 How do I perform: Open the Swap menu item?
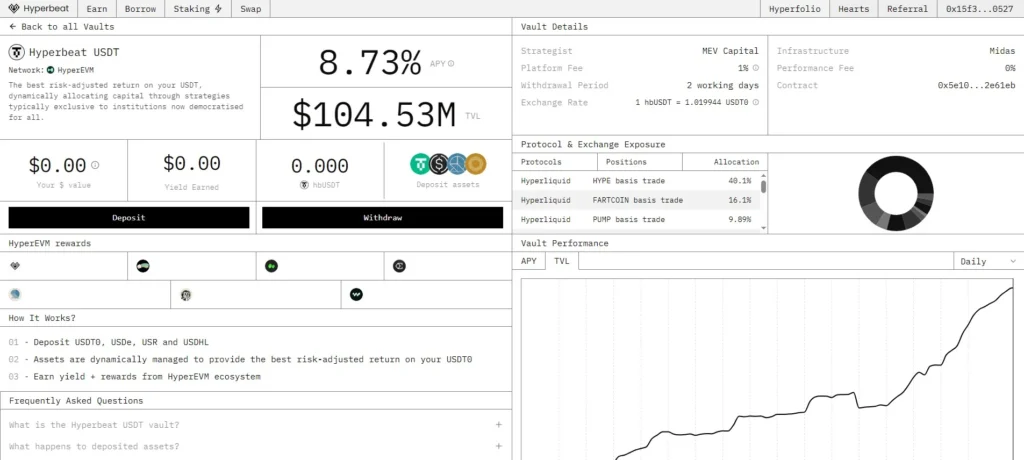(x=250, y=8)
